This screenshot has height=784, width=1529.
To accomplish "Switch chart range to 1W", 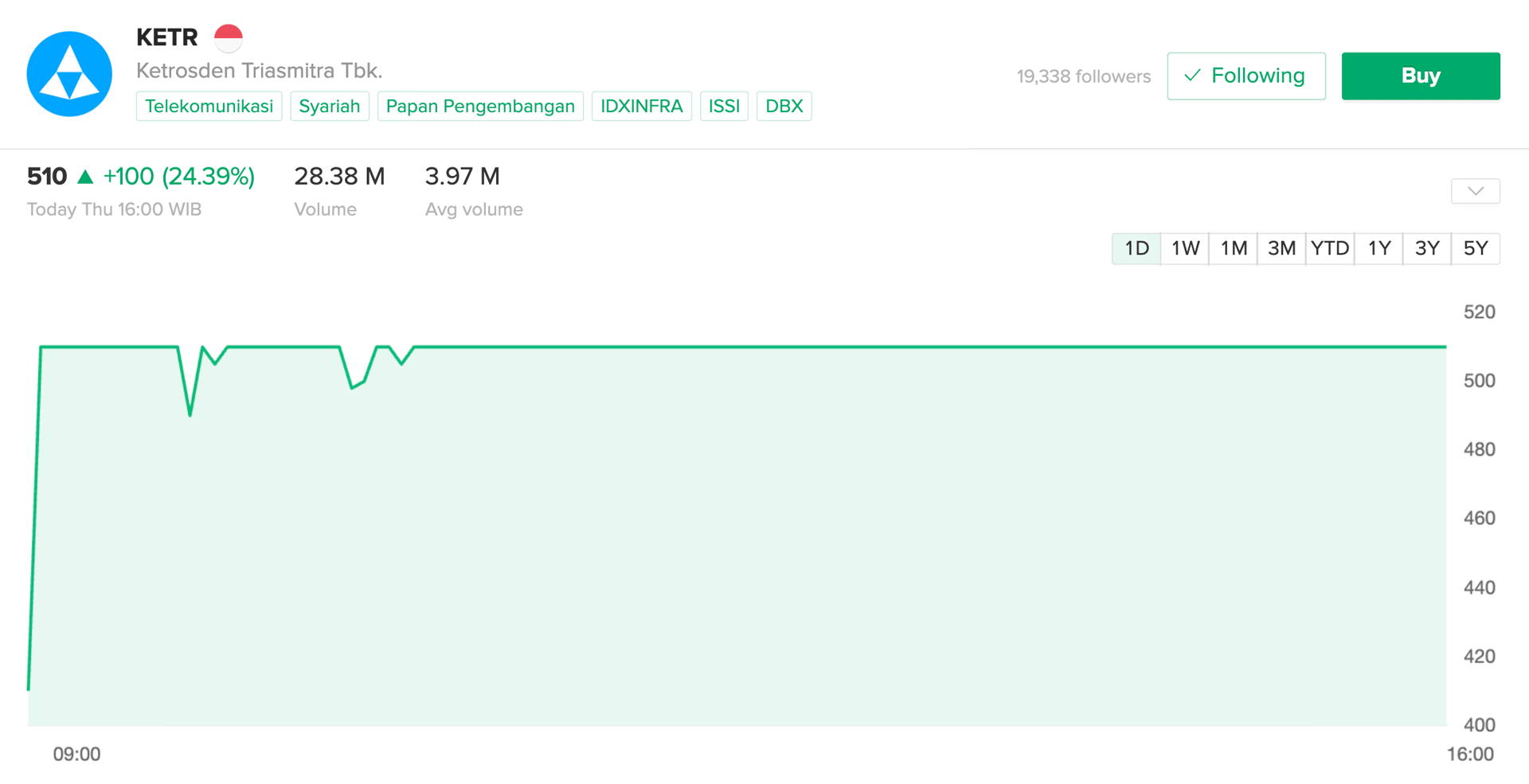I will tap(1185, 248).
